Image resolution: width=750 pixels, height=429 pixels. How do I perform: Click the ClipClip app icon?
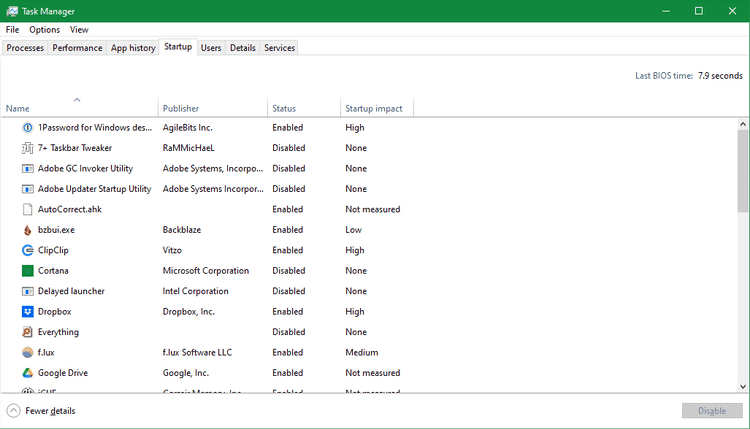28,250
